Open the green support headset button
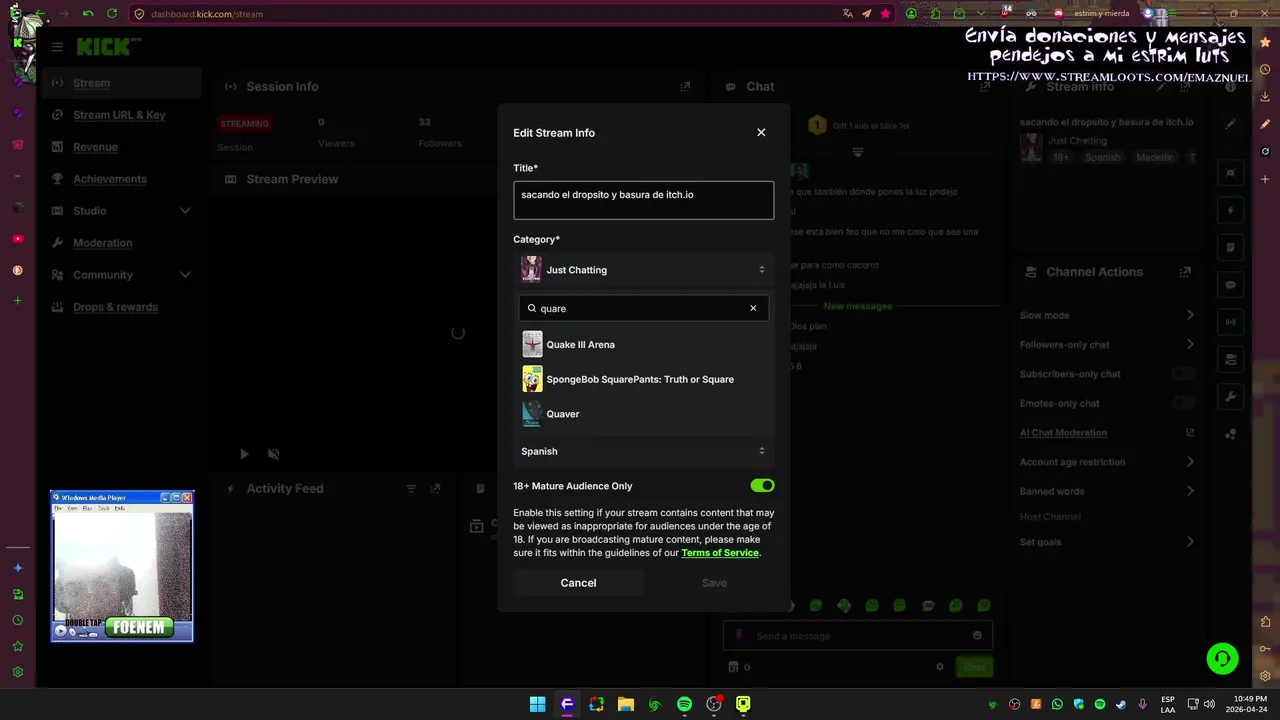The width and height of the screenshot is (1280, 720). tap(1222, 658)
